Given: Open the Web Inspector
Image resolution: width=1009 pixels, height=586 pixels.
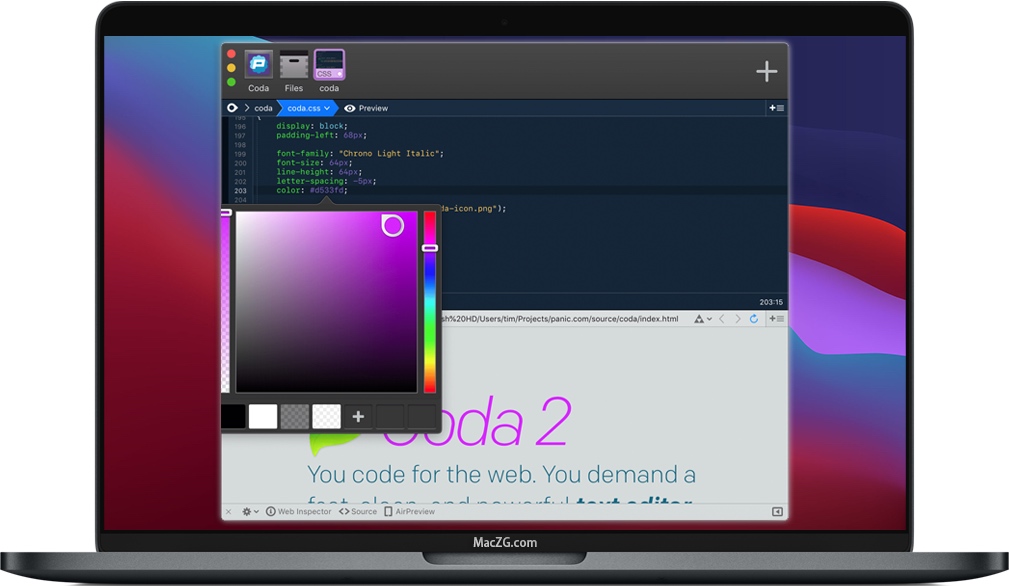Looking at the screenshot, I should [x=303, y=510].
